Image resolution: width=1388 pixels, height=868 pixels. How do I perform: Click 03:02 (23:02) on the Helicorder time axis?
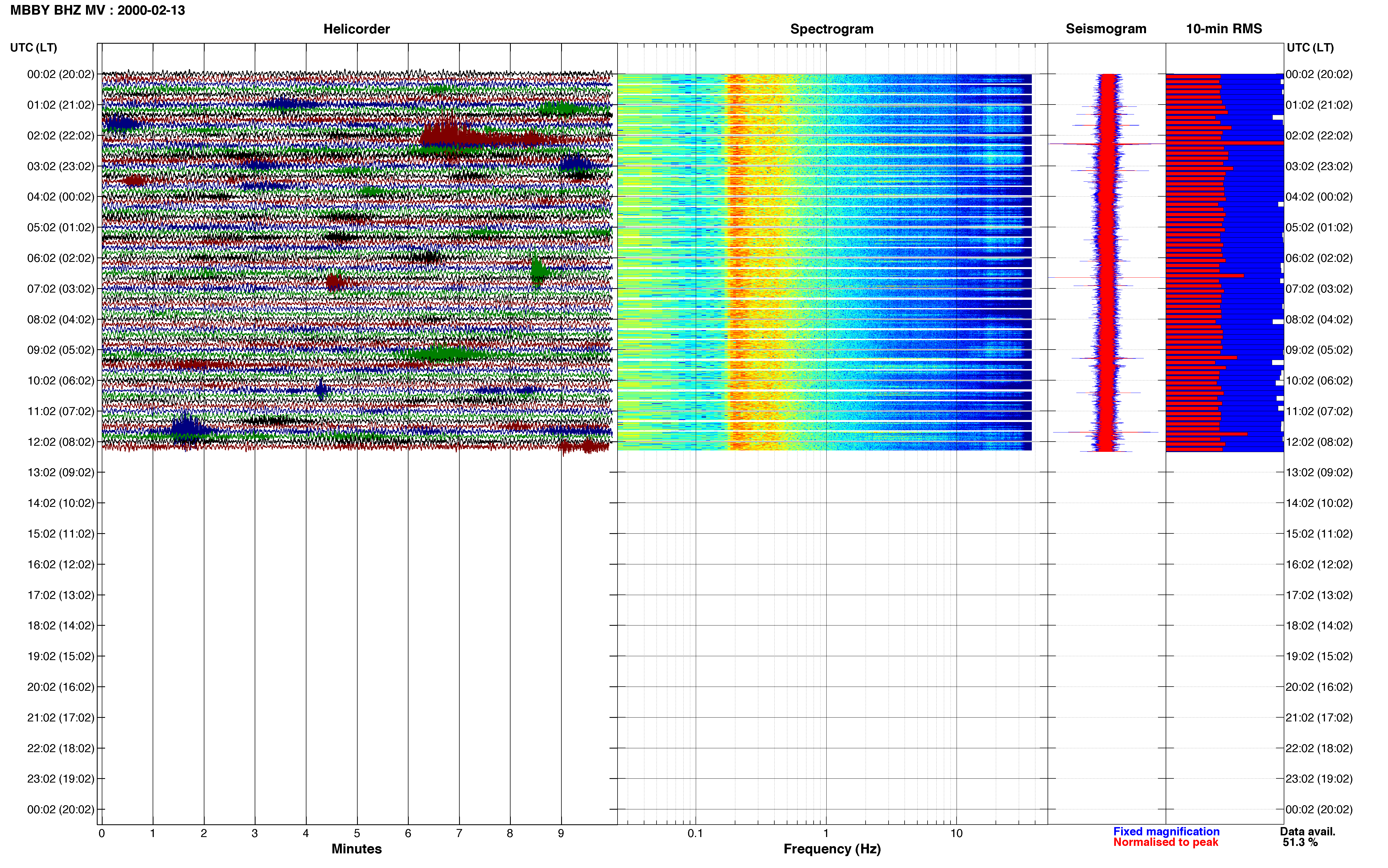coord(61,166)
